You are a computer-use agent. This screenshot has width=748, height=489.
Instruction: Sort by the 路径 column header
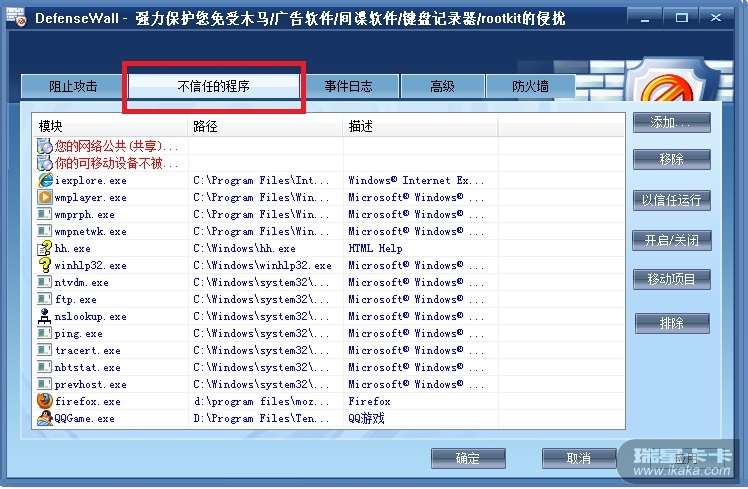(265, 126)
